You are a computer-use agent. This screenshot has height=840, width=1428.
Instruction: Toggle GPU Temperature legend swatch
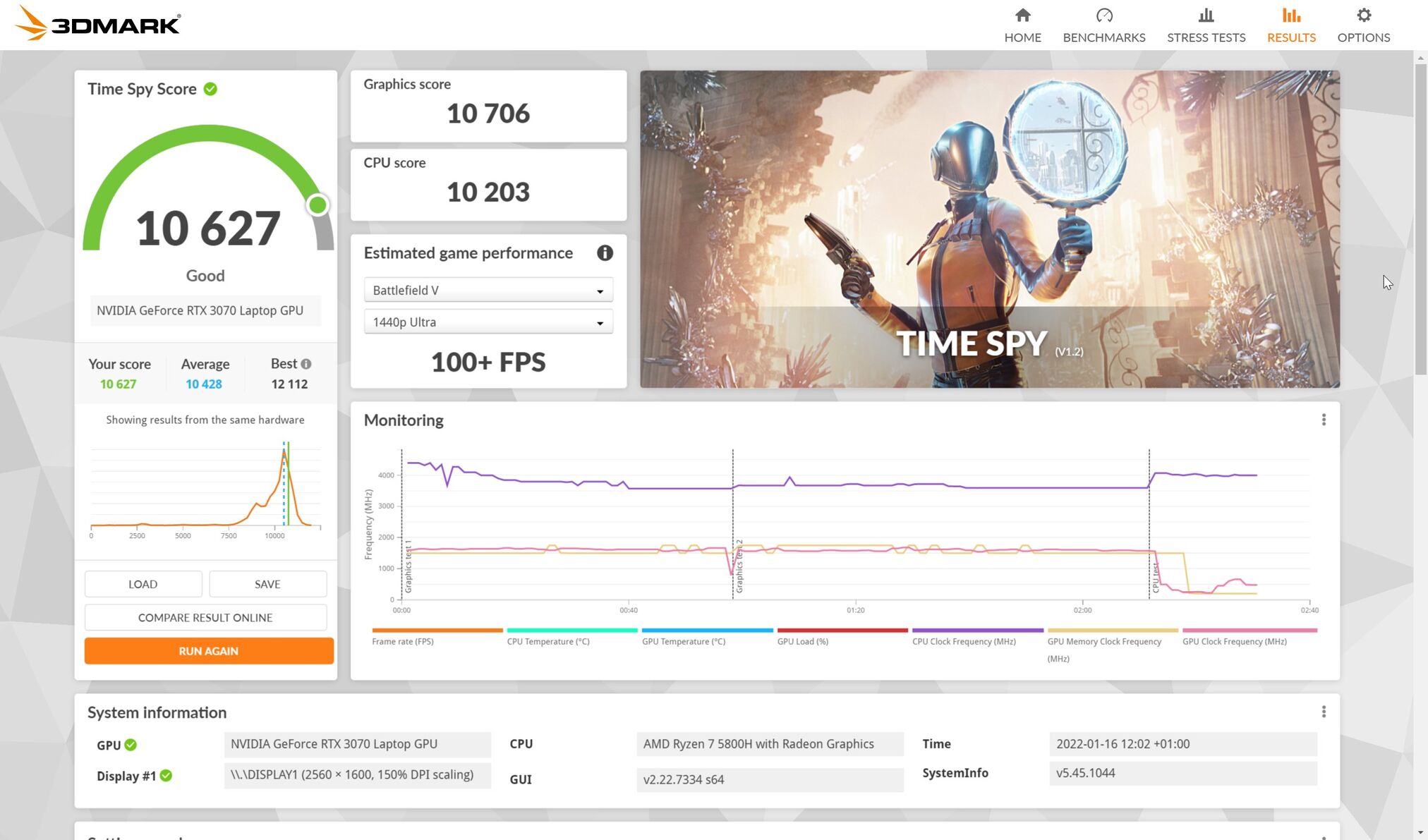[708, 630]
